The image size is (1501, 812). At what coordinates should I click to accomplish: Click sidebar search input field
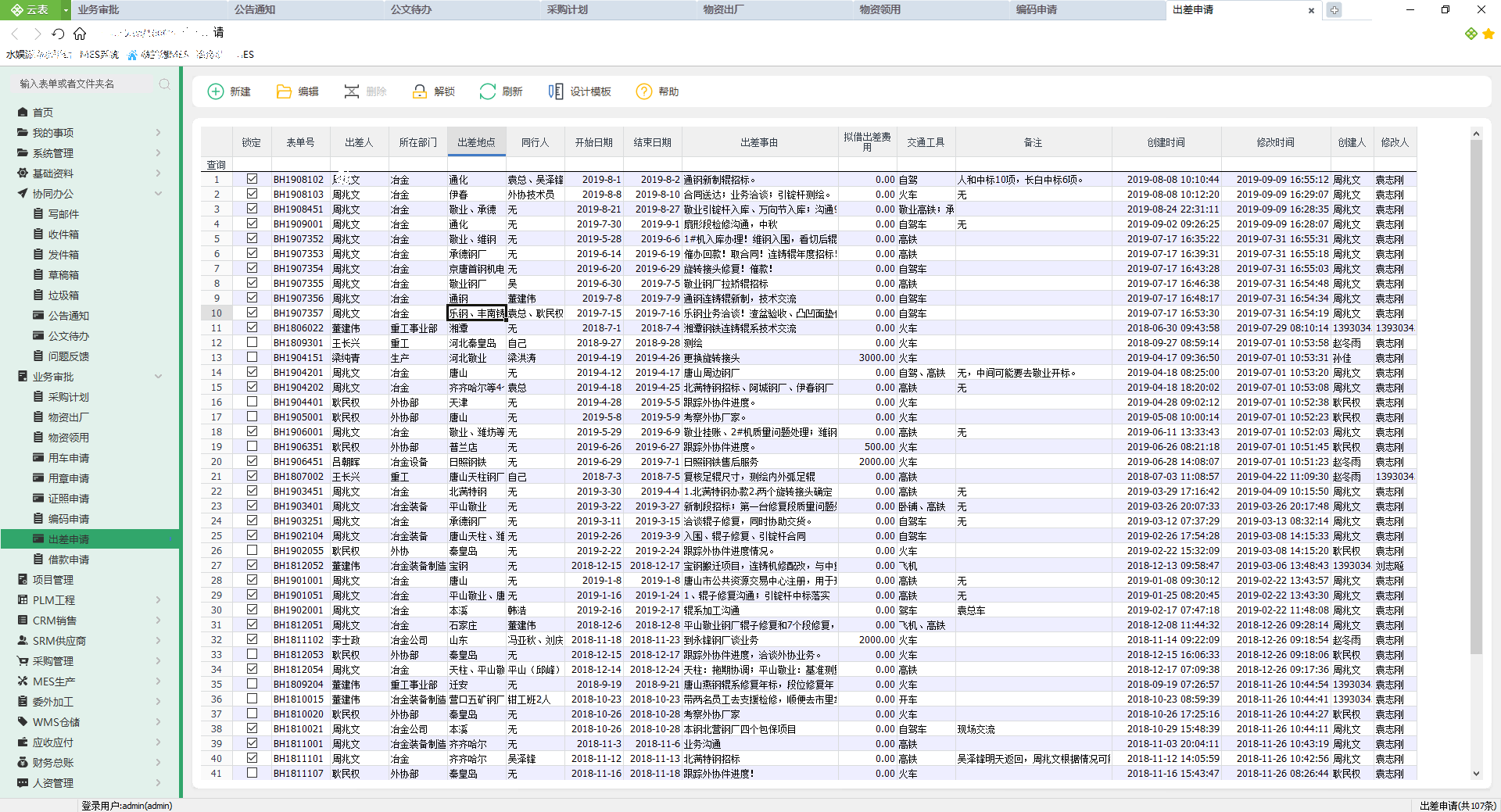click(86, 84)
